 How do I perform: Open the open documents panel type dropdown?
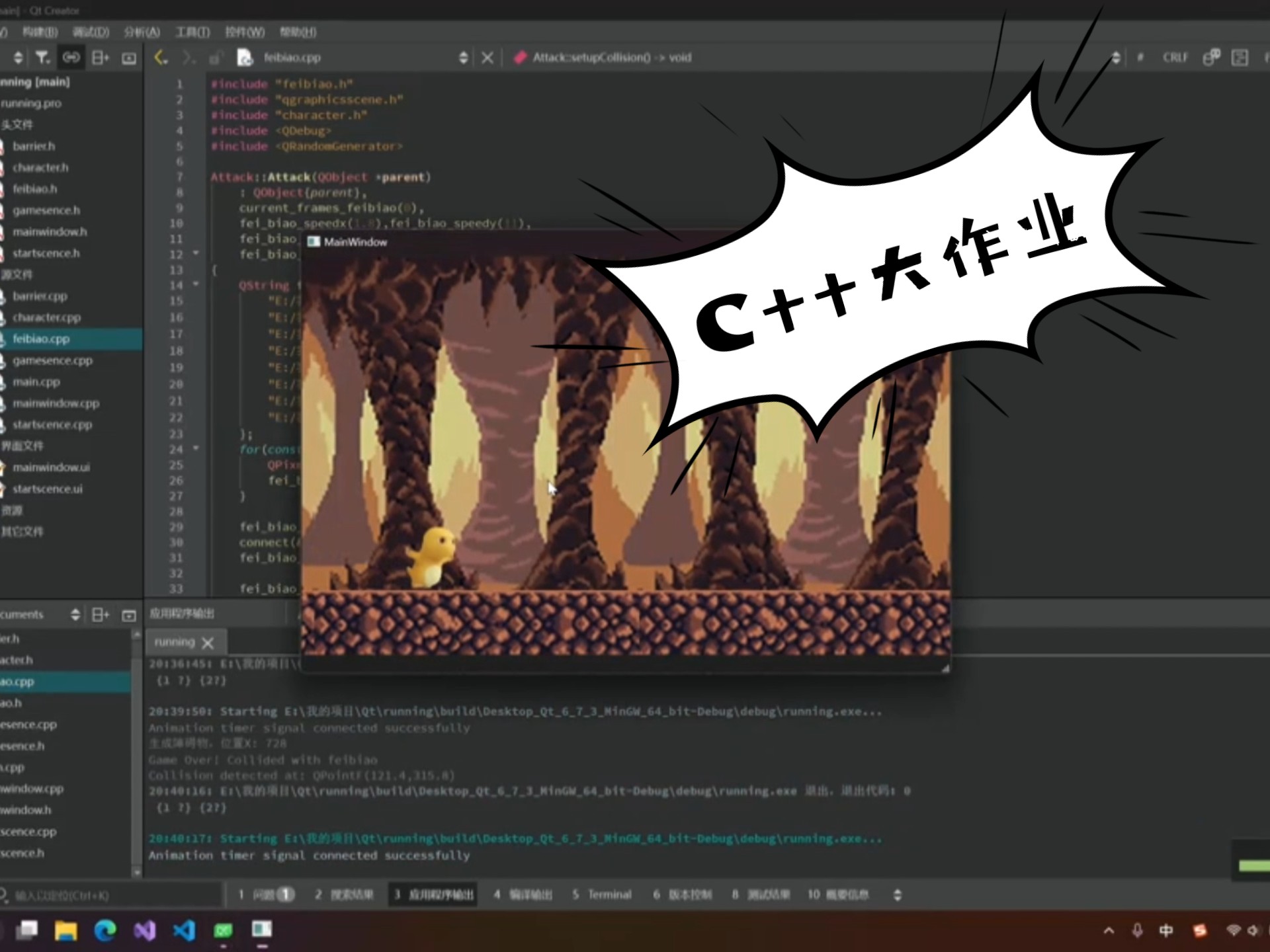(x=75, y=615)
